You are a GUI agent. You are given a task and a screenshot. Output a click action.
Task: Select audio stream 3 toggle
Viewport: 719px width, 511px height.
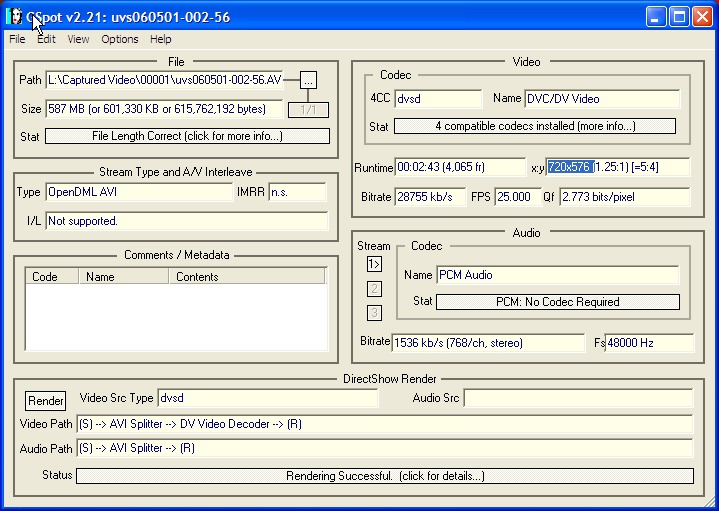pos(374,313)
